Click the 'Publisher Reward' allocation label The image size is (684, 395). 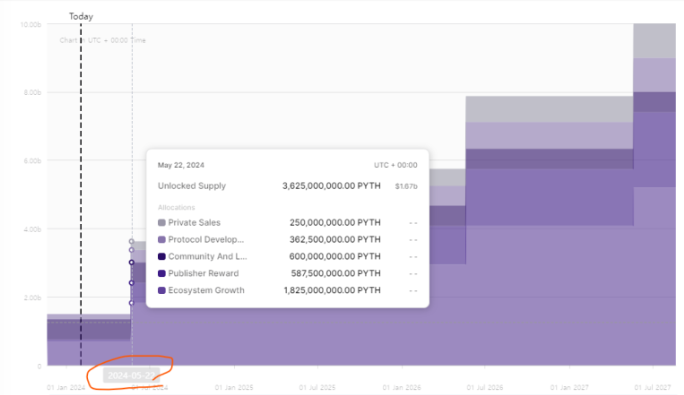[204, 274]
